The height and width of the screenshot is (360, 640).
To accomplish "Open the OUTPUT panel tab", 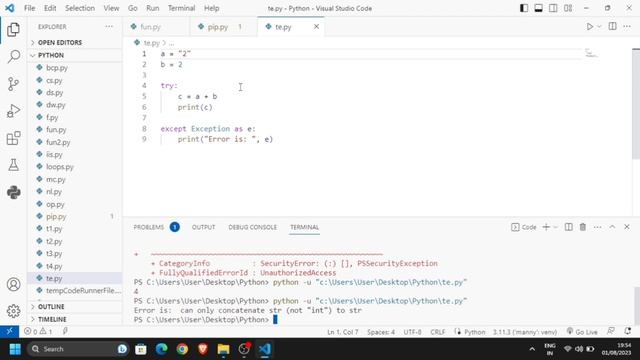I will [x=203, y=227].
